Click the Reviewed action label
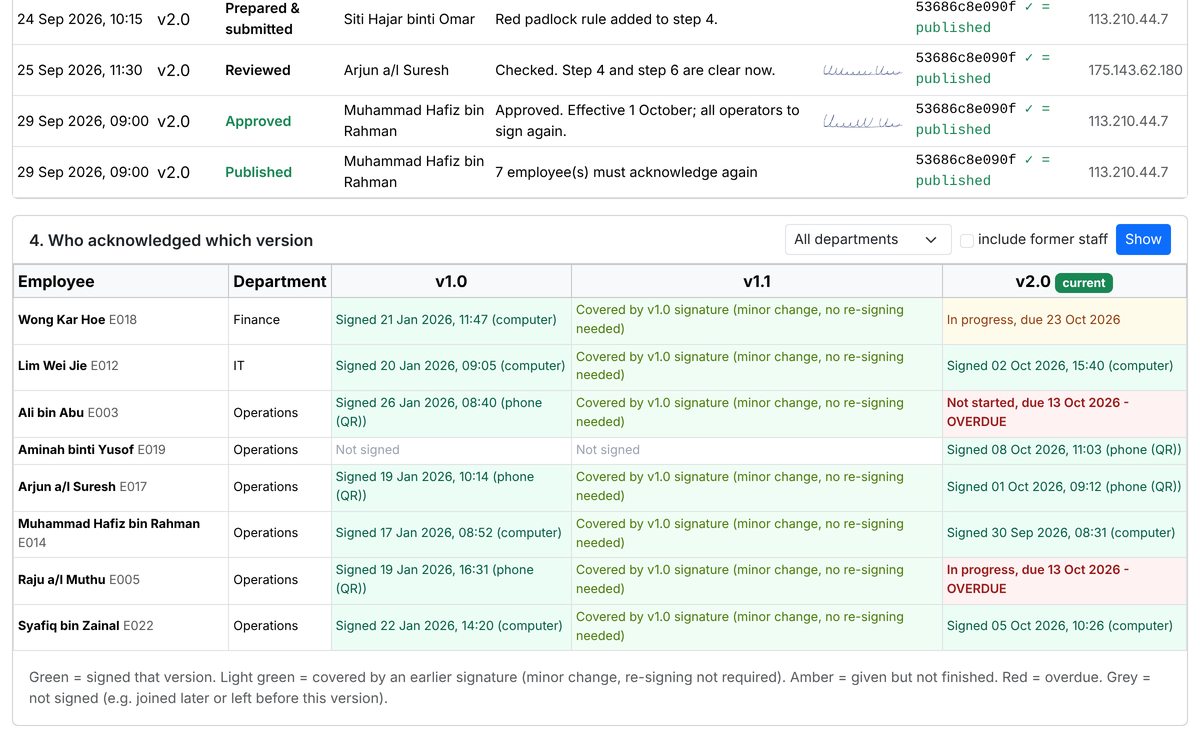This screenshot has height=750, width=1200. coord(258,70)
